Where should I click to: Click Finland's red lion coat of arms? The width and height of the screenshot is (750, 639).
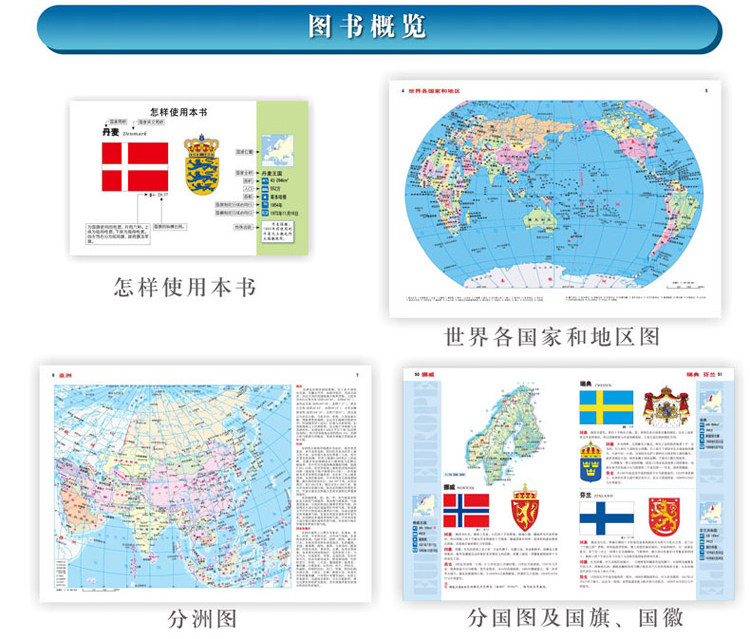(x=664, y=517)
